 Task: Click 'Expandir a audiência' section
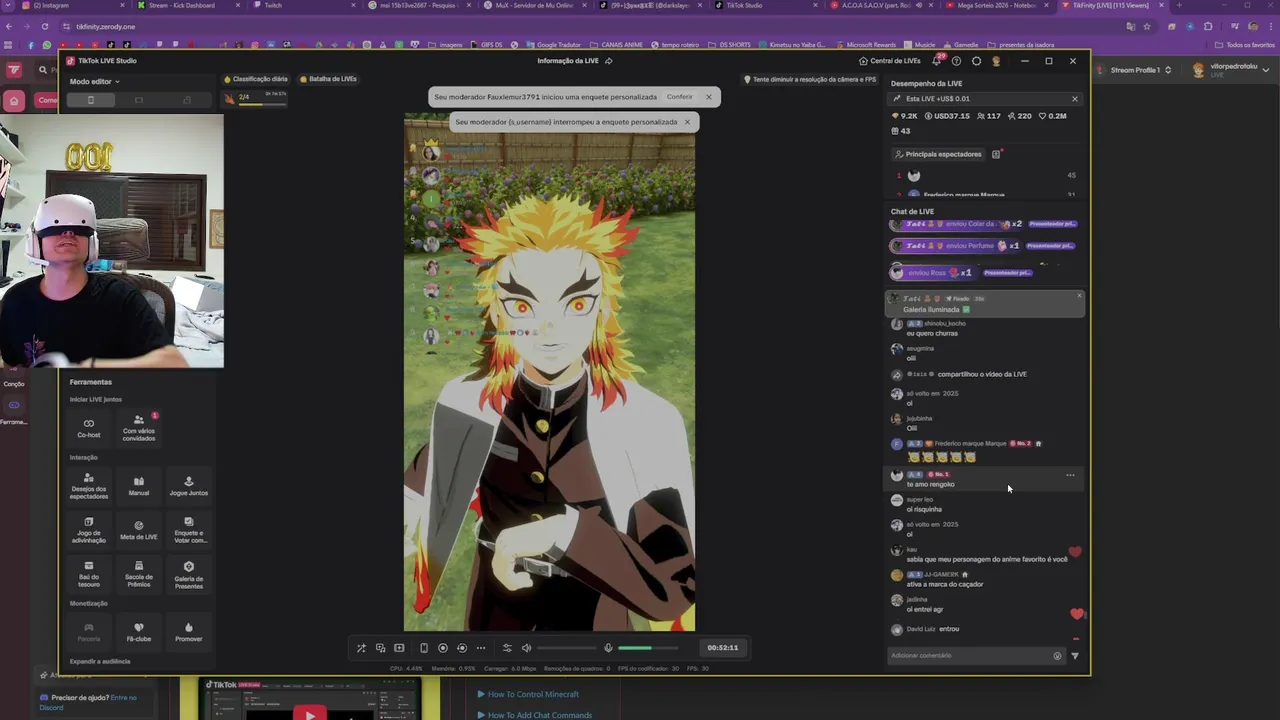(100, 662)
